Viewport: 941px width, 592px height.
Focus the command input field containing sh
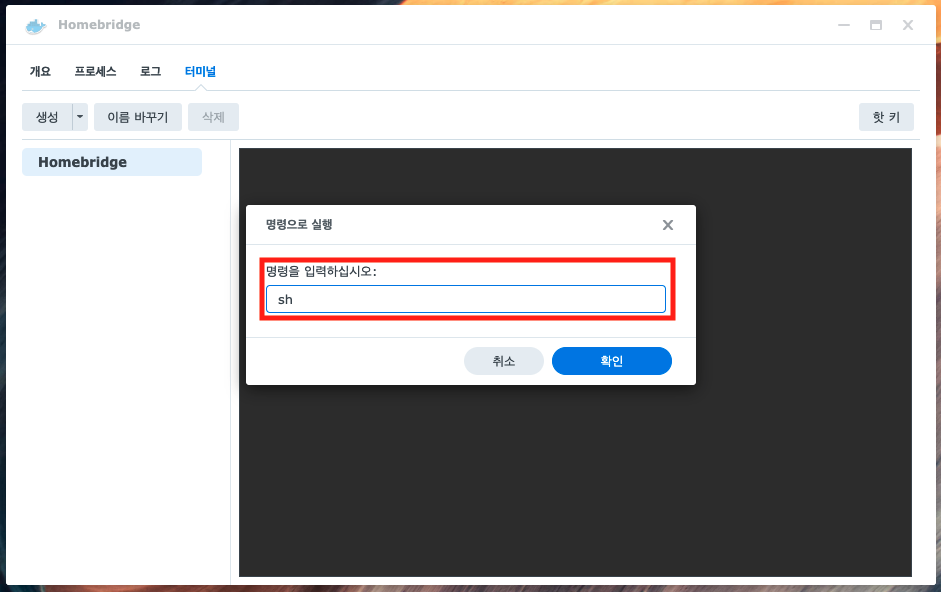coord(466,299)
